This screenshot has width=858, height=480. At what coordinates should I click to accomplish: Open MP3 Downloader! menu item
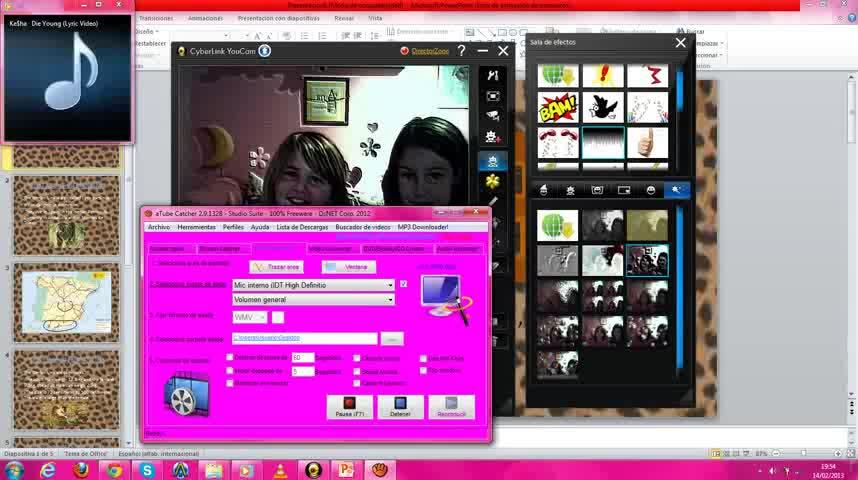[x=423, y=227]
